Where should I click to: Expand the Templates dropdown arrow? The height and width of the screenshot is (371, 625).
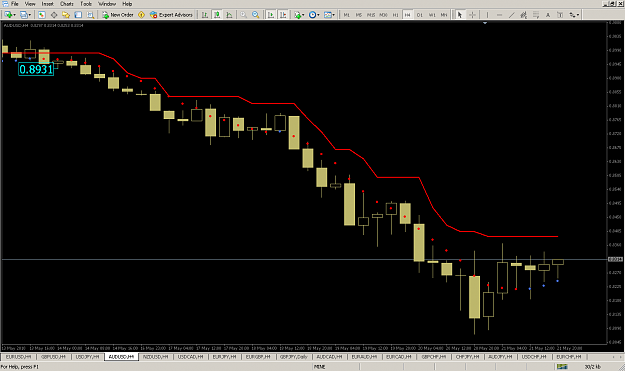tap(334, 15)
